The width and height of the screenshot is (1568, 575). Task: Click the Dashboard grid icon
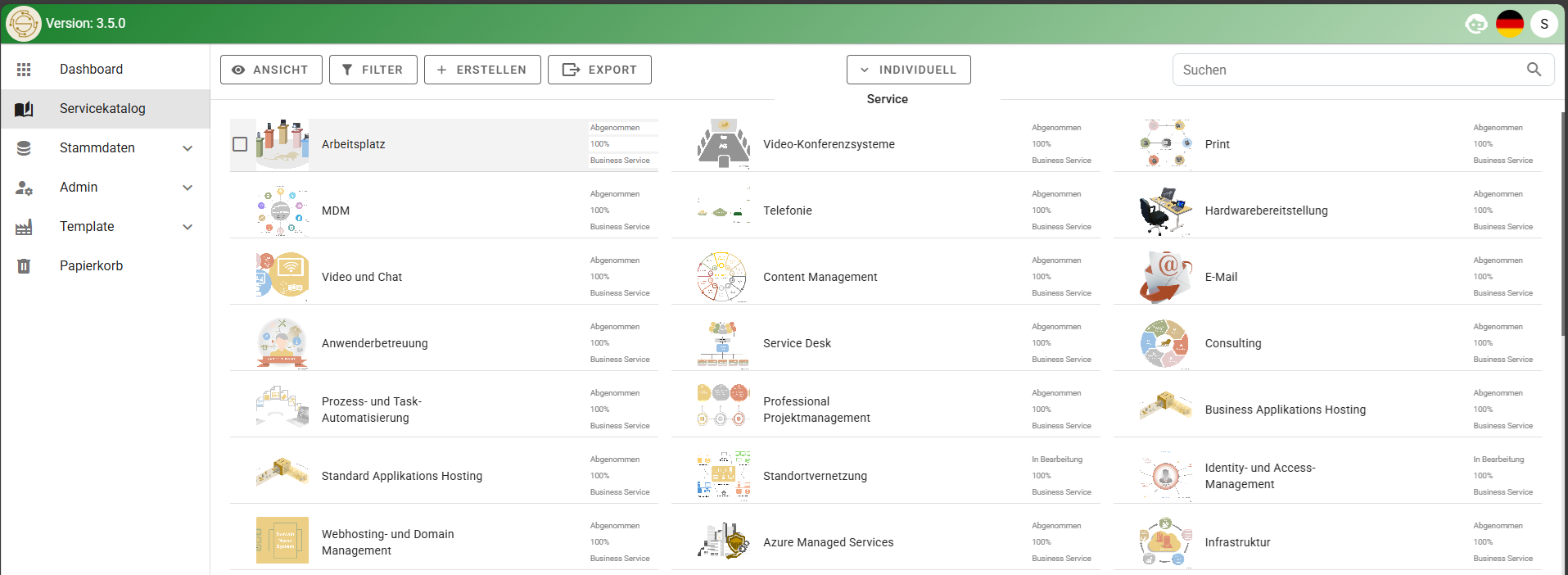click(24, 70)
